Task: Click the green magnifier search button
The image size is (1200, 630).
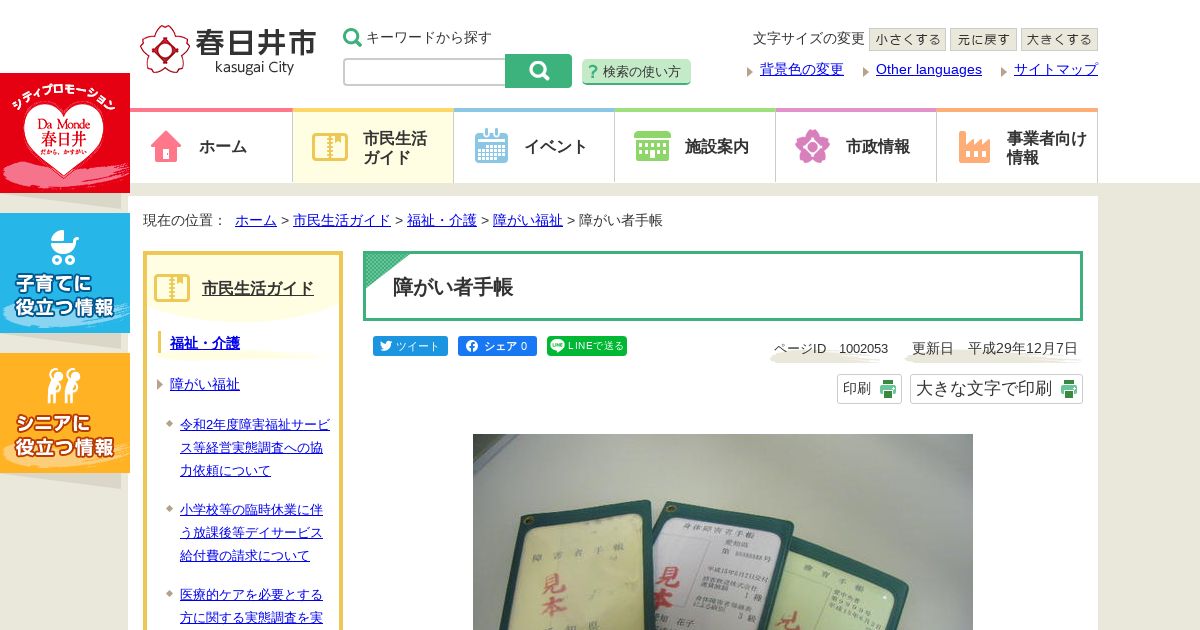Action: [538, 71]
